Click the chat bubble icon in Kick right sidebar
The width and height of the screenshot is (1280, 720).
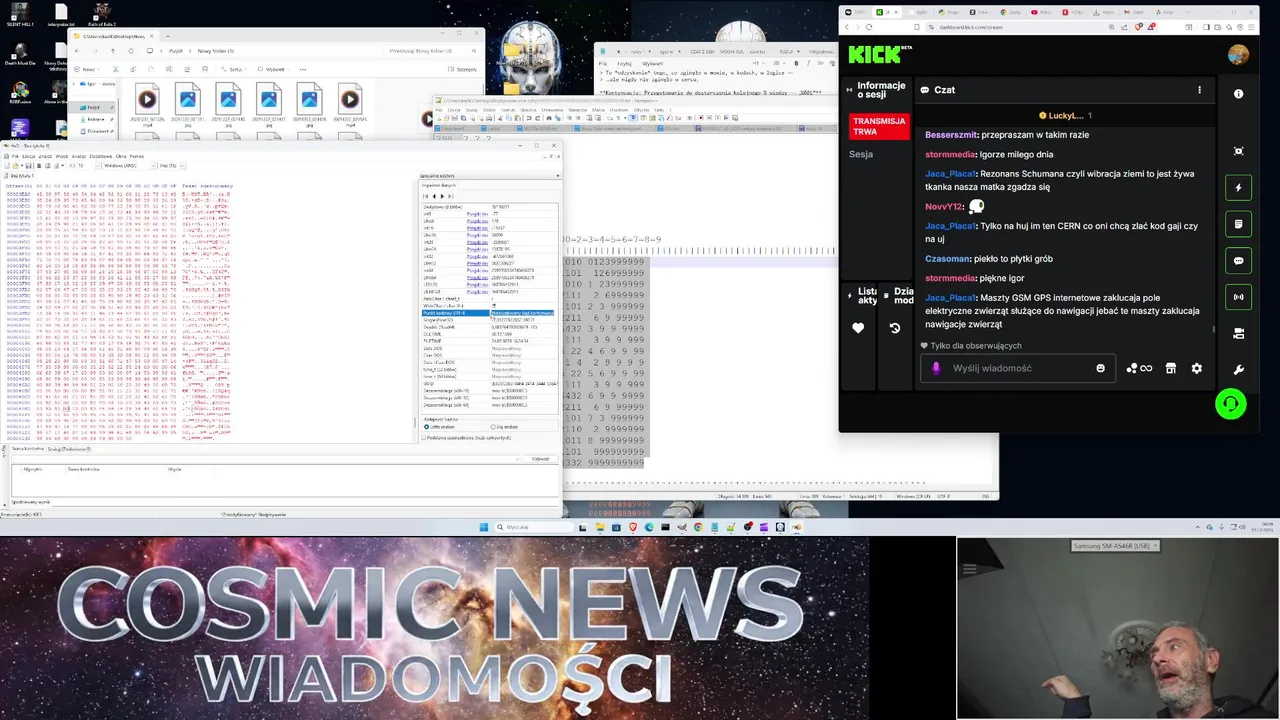pos(1238,260)
